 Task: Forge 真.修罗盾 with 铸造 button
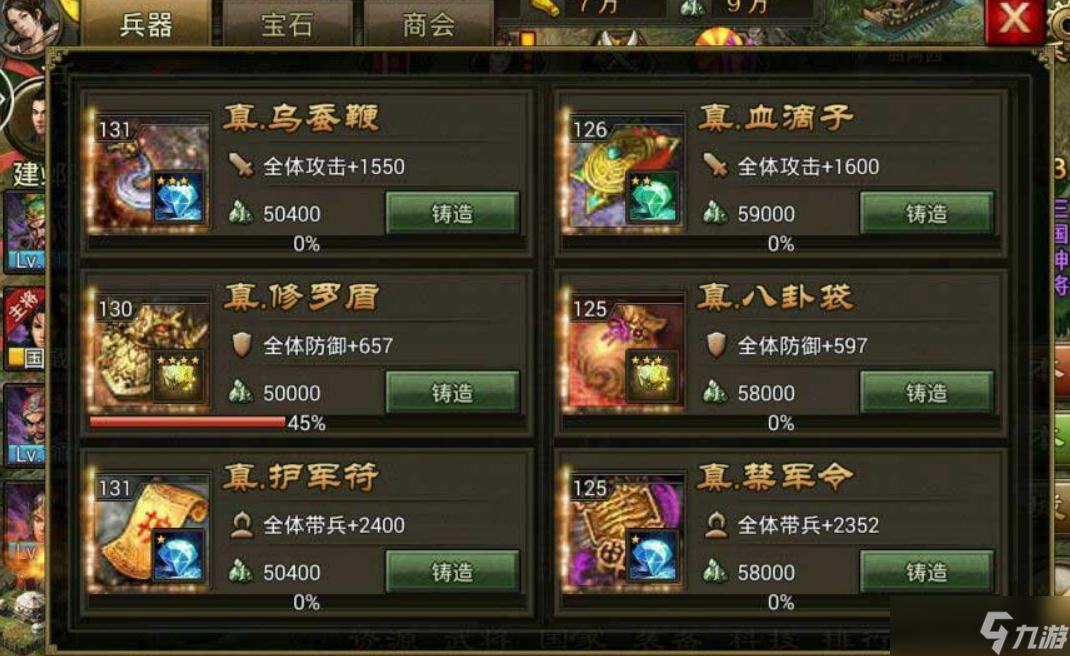pyautogui.click(x=452, y=393)
